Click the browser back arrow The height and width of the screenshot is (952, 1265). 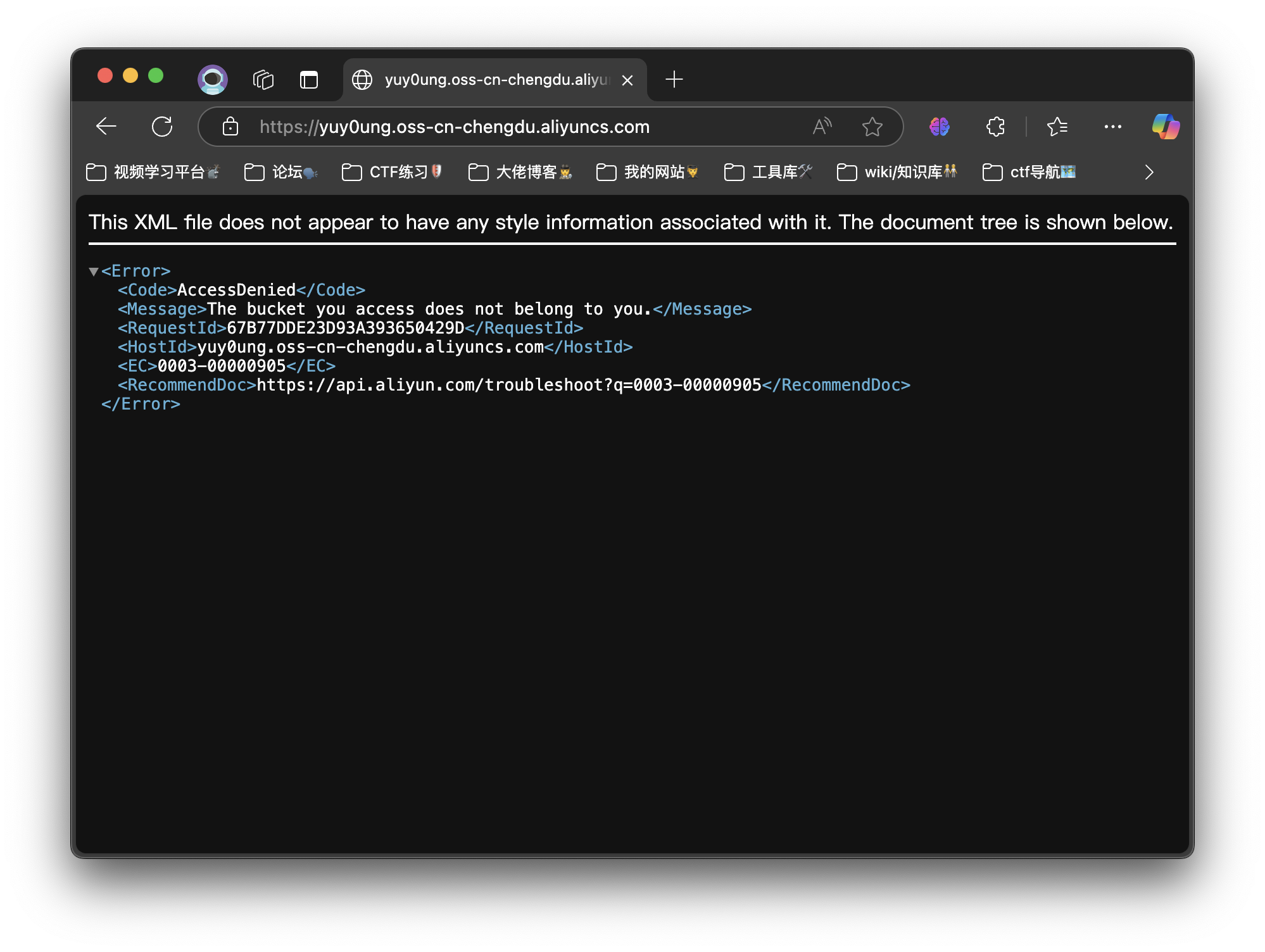pyautogui.click(x=106, y=127)
